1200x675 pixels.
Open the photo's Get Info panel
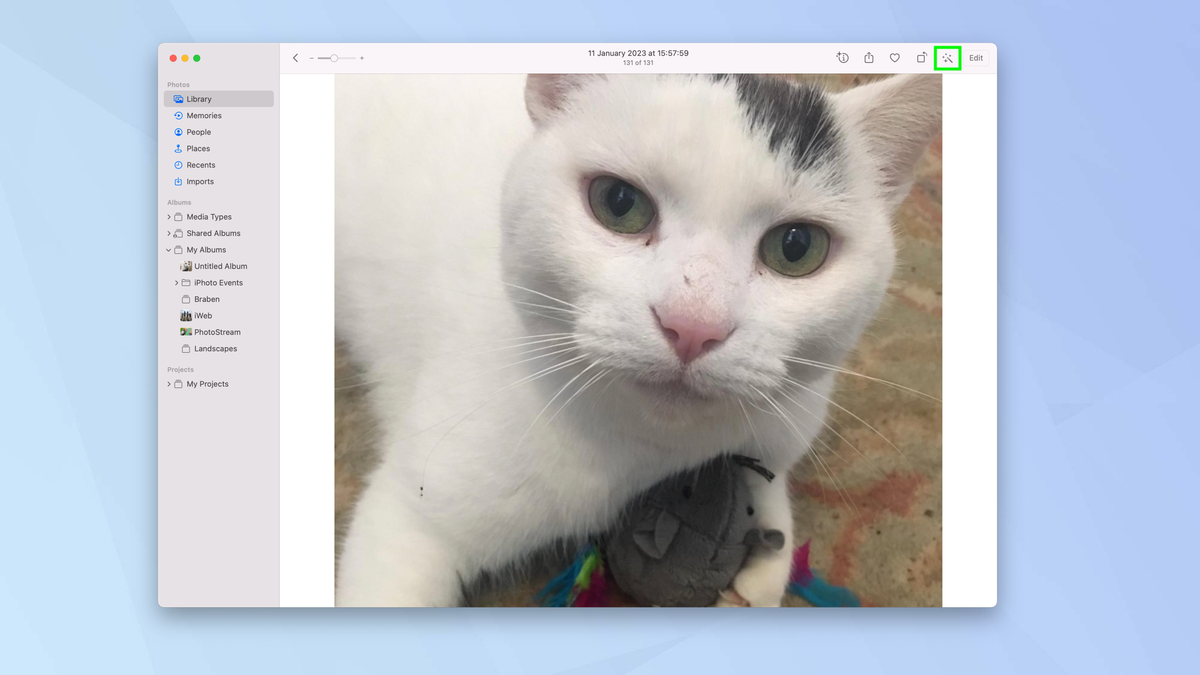tap(842, 57)
